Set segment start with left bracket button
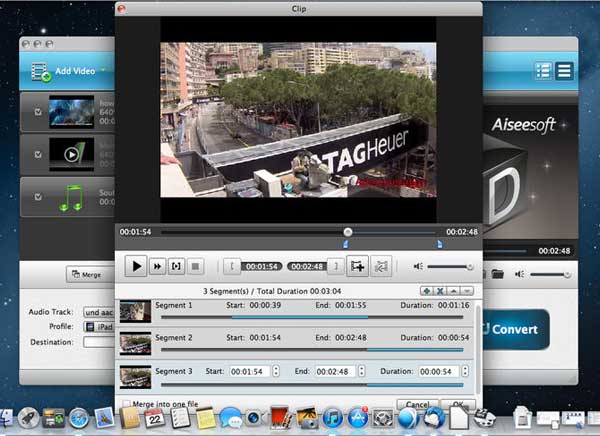The height and width of the screenshot is (436, 600). (x=232, y=266)
